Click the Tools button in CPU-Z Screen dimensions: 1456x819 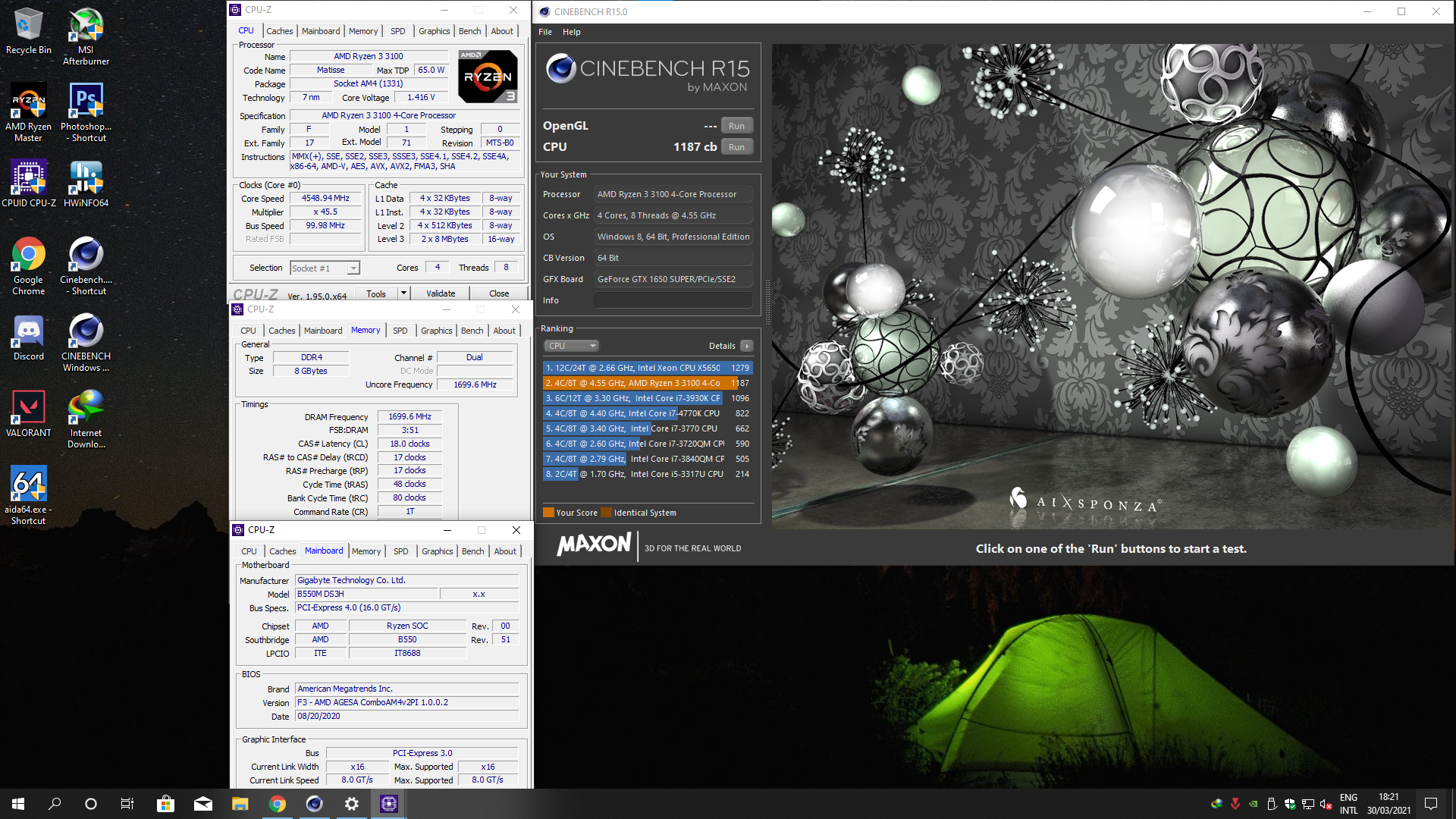click(376, 293)
